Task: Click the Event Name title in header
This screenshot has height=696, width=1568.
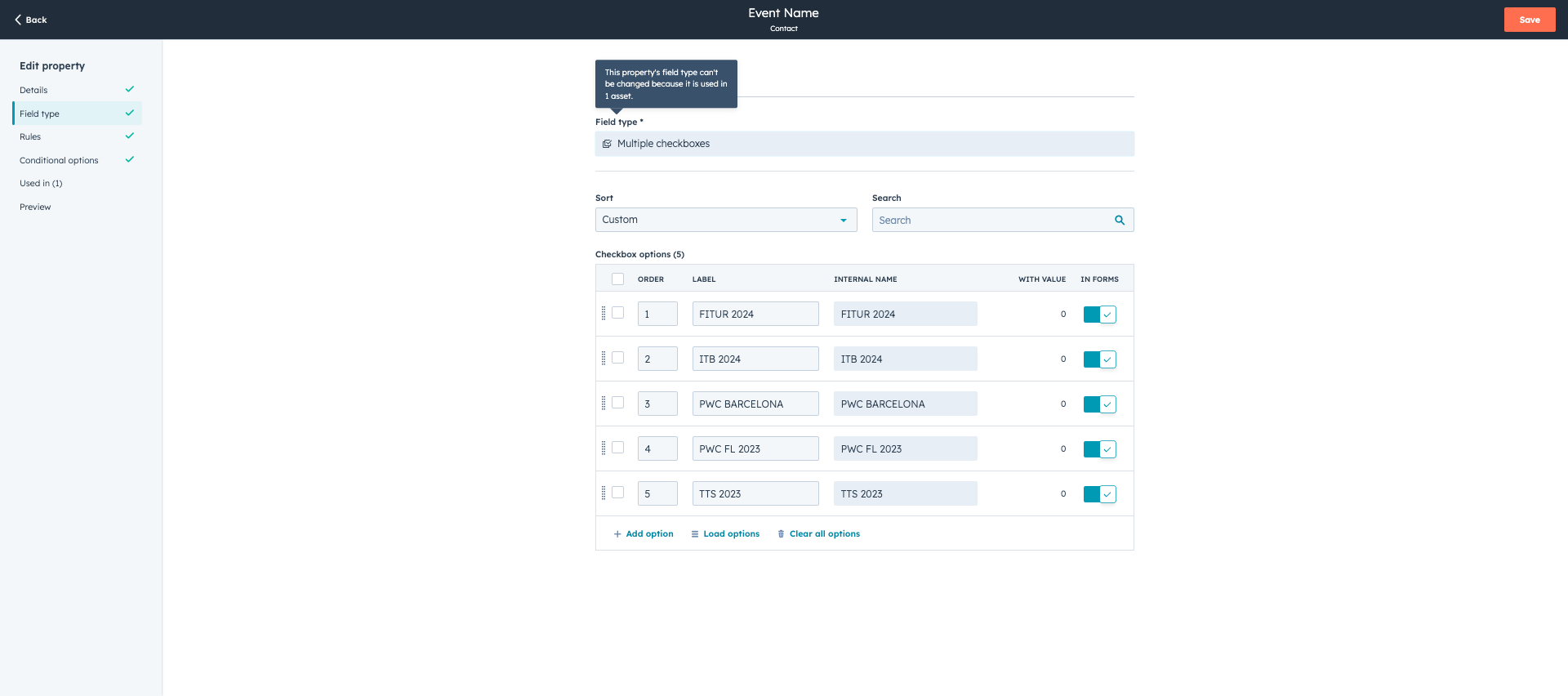Action: click(x=783, y=13)
